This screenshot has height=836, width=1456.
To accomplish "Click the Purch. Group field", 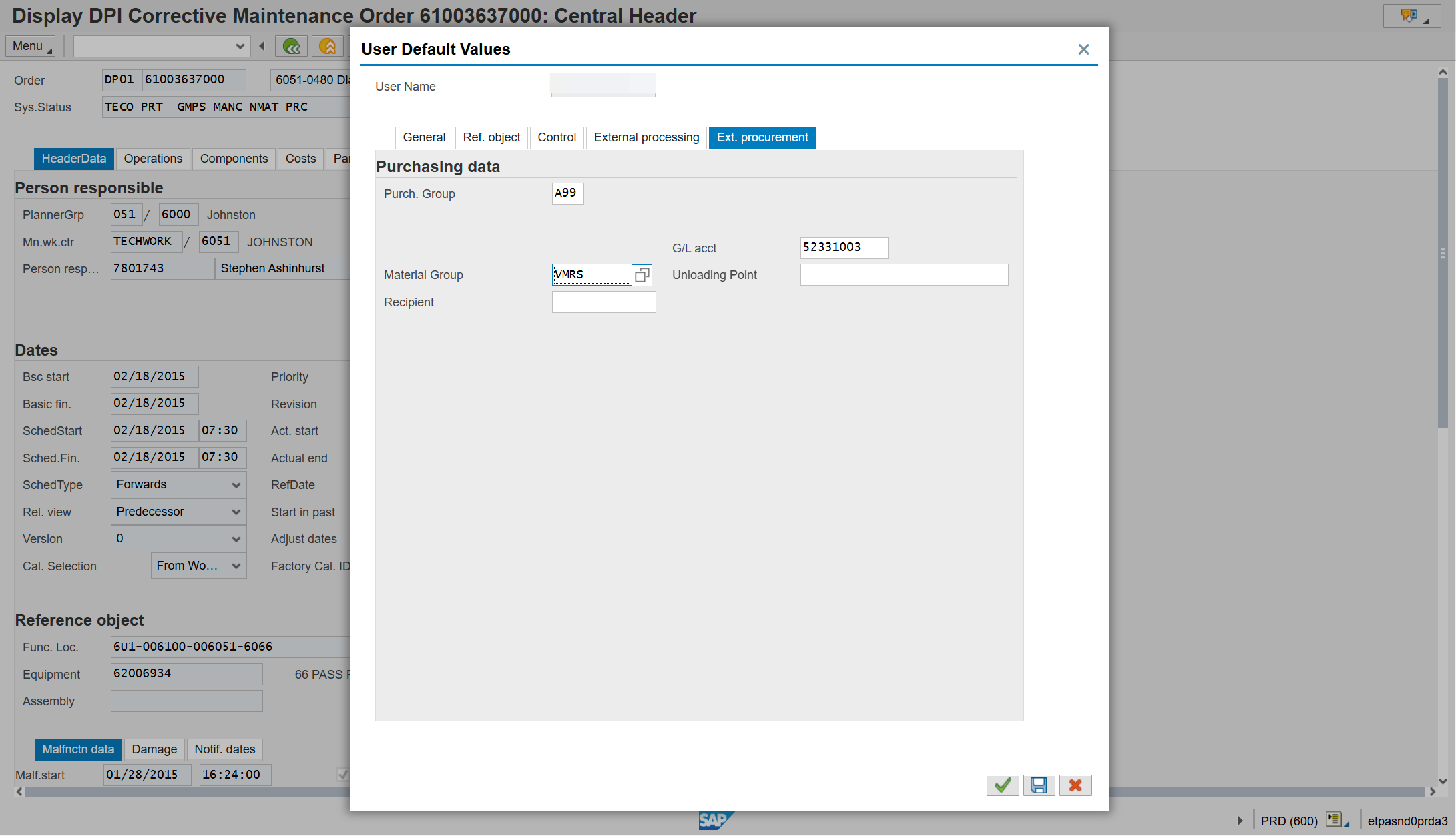I will tap(567, 193).
